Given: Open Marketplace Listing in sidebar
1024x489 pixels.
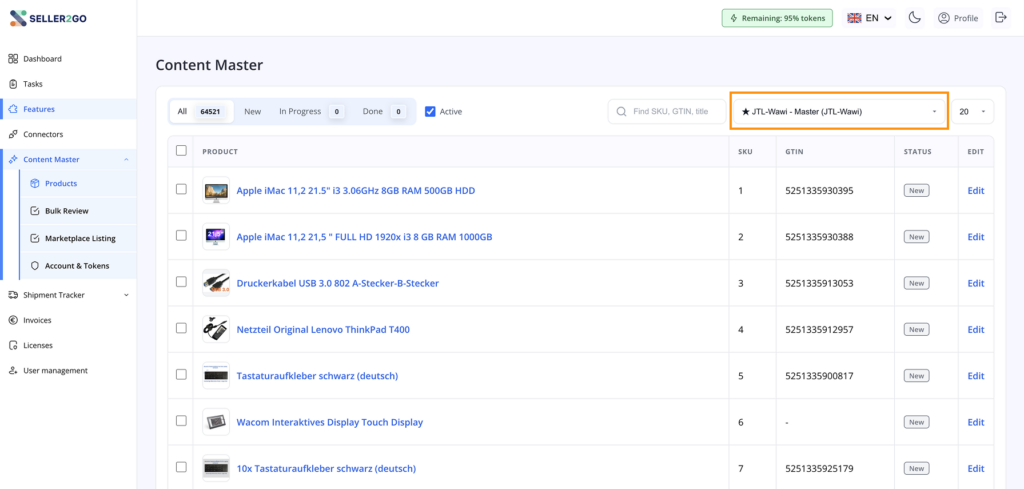Looking at the screenshot, I should [80, 238].
